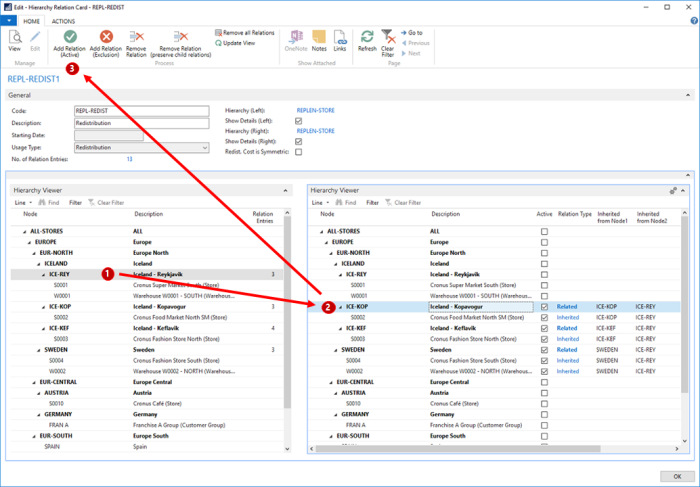The width and height of the screenshot is (700, 487).
Task: Collapse the General section
Action: (x=687, y=95)
